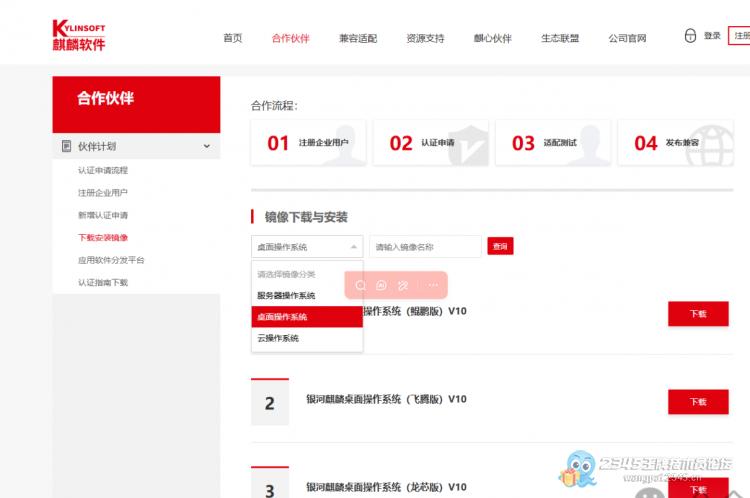Close the 桌面操作系统 category dropdown
750x498 pixels.
(x=353, y=246)
